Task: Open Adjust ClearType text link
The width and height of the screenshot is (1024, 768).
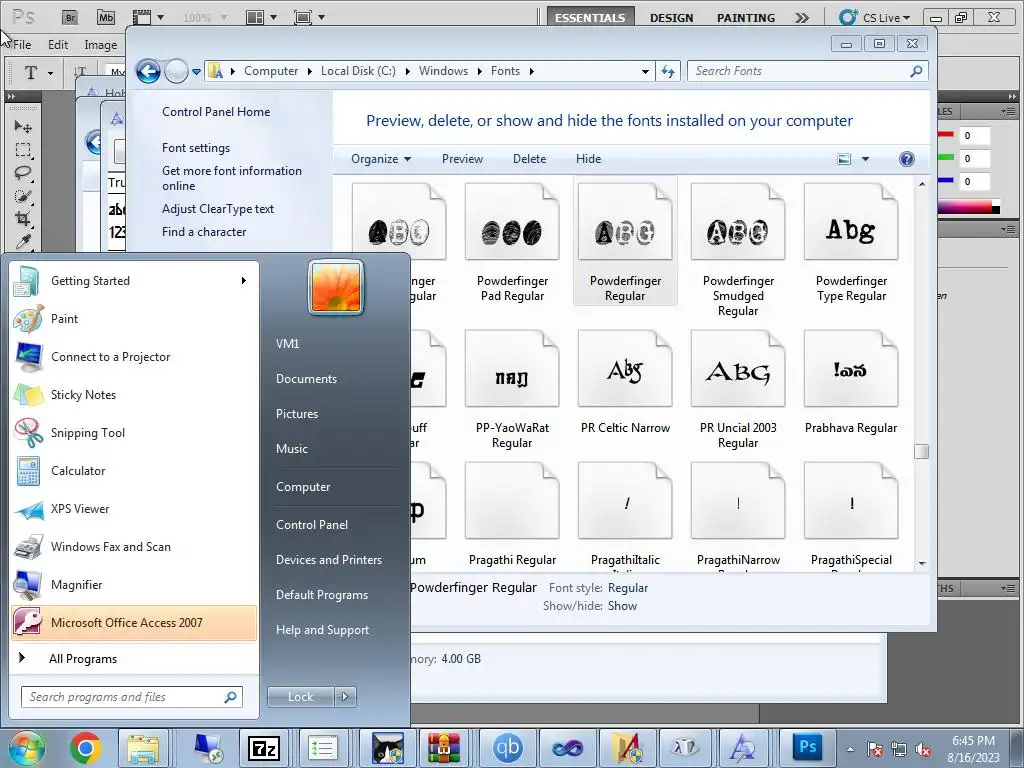Action: point(218,209)
